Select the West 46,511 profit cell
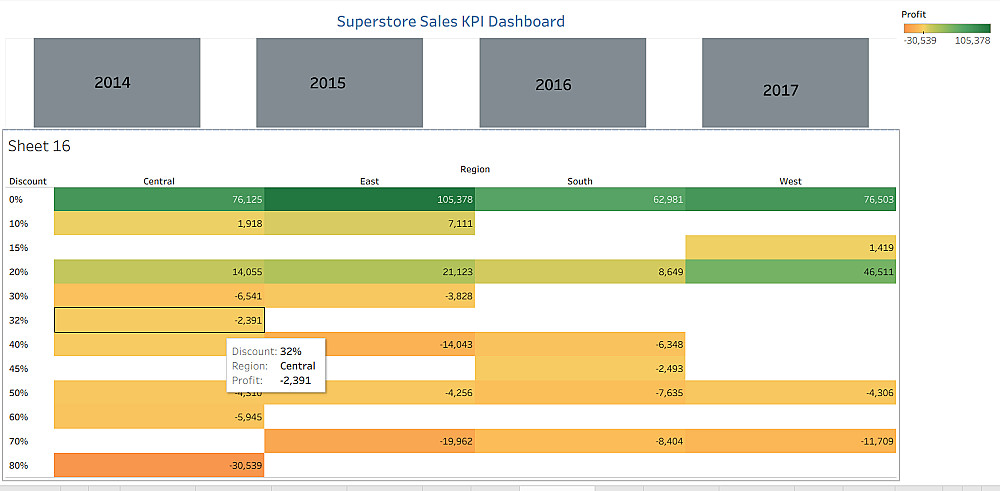Viewport: 1000px width, 491px height. [790, 271]
